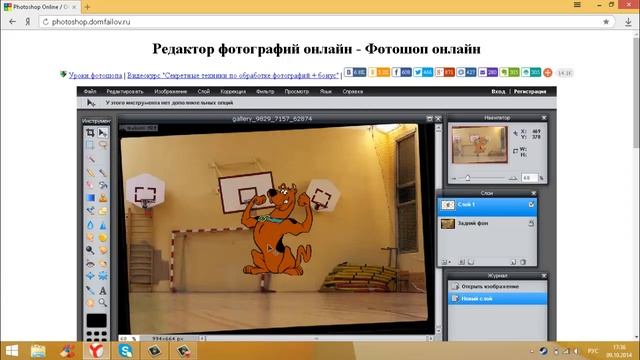The width and height of the screenshot is (640, 360).
Task: Close the Журнал panel
Action: [544, 276]
